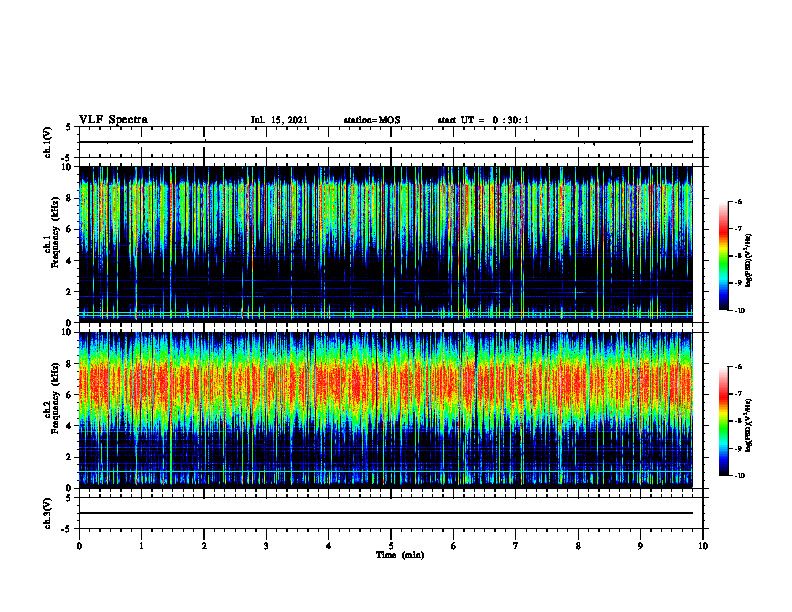The width and height of the screenshot is (792, 612).
Task: Click the 'VLF Spectra' title text
Action: (114, 120)
